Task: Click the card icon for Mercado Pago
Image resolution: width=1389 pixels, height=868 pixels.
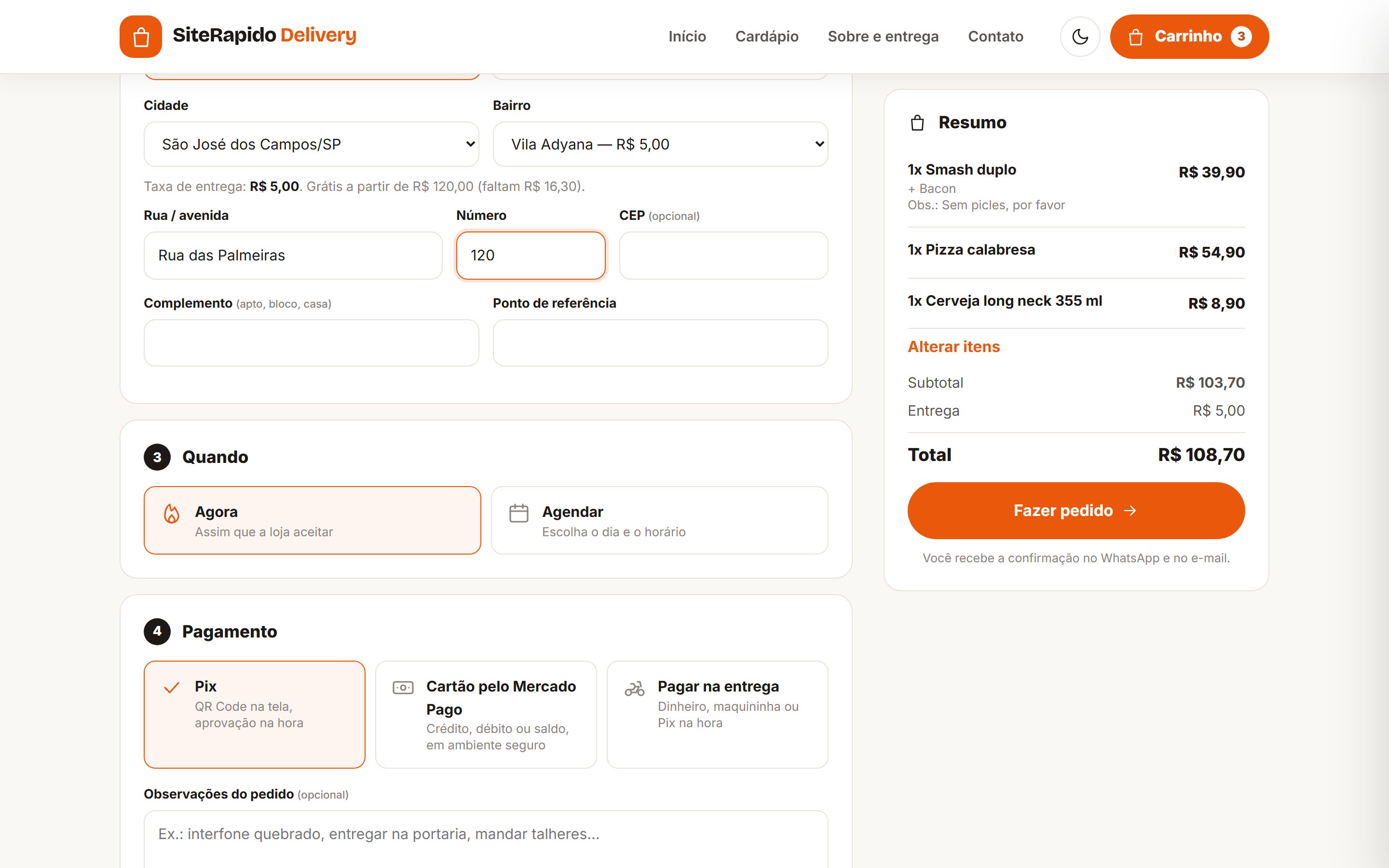Action: 403,687
